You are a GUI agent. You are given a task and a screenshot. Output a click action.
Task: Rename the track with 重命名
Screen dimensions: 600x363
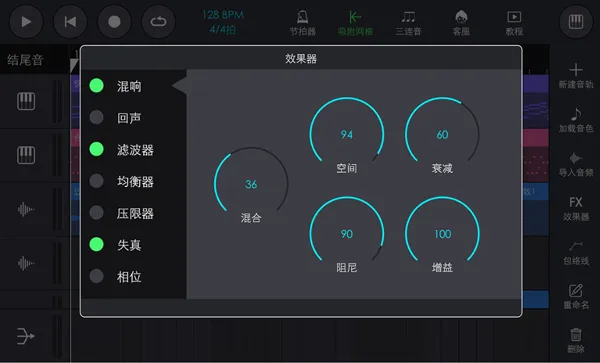576,297
